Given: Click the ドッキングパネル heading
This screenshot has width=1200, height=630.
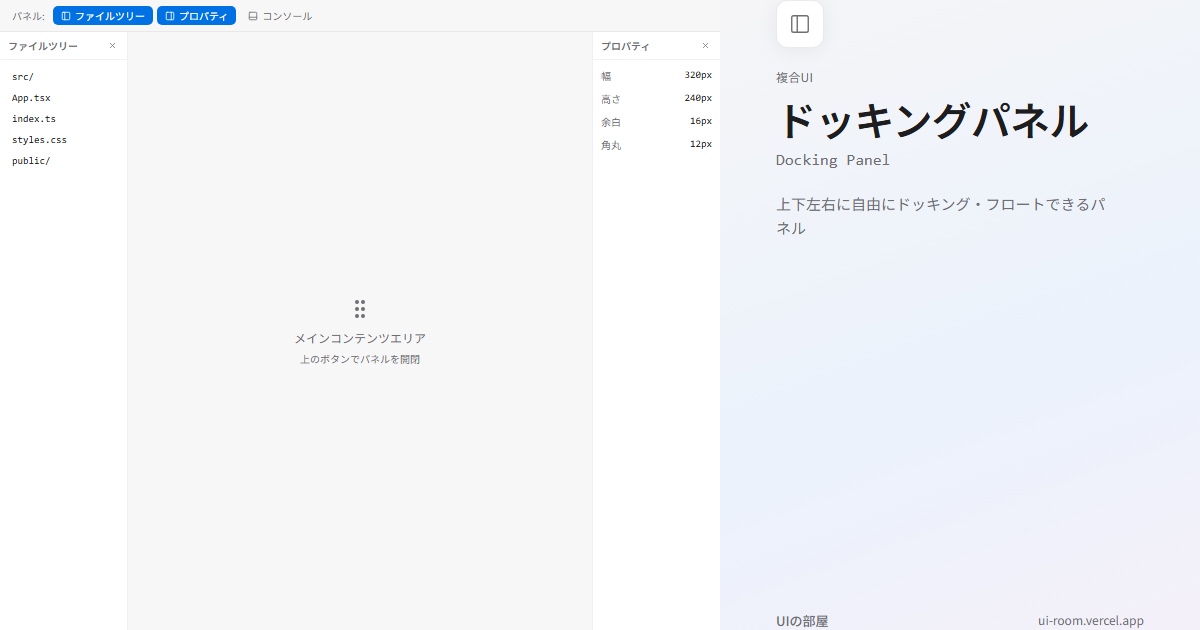Looking at the screenshot, I should click(932, 121).
